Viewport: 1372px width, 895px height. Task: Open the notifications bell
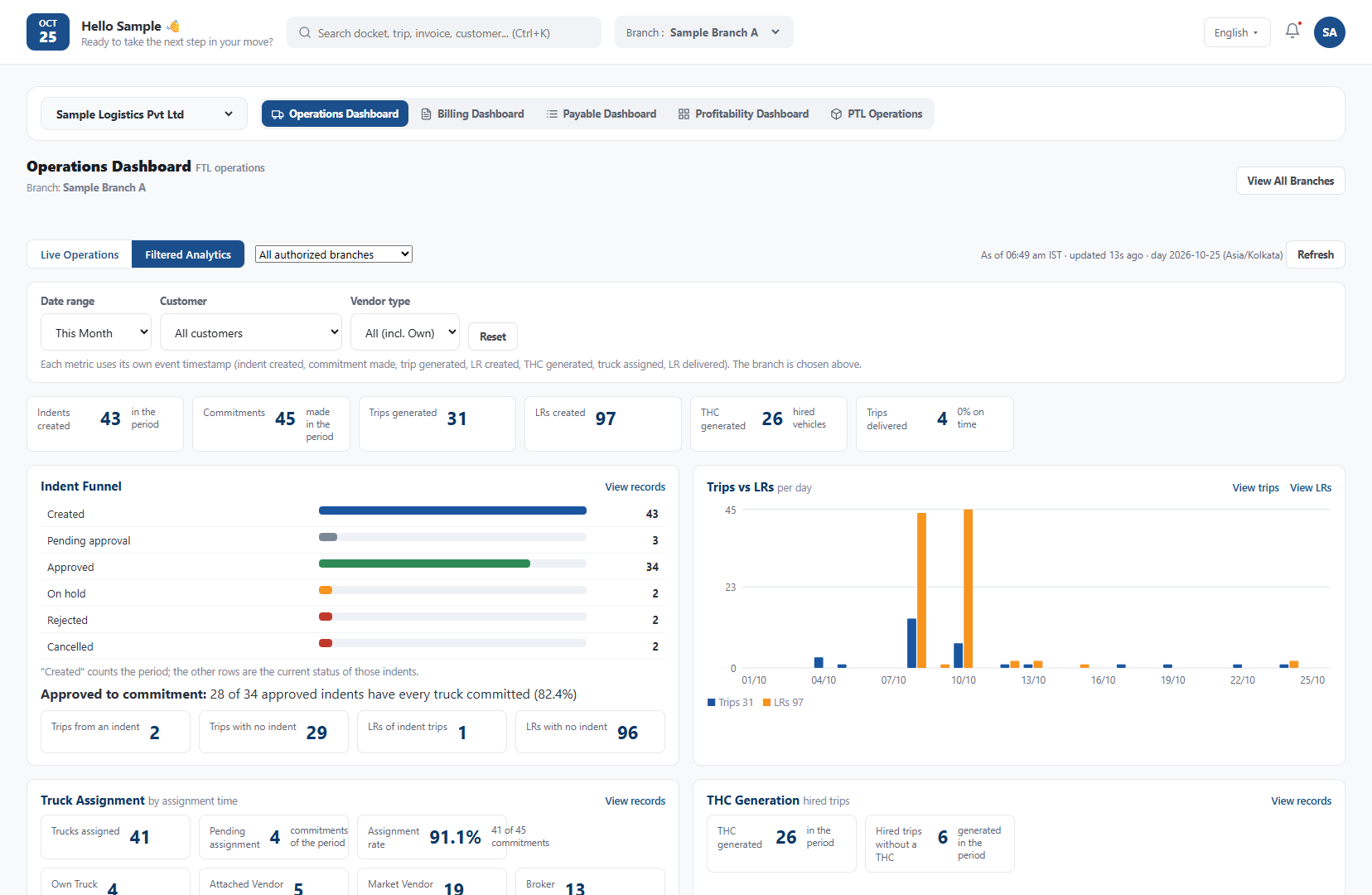coord(1292,31)
